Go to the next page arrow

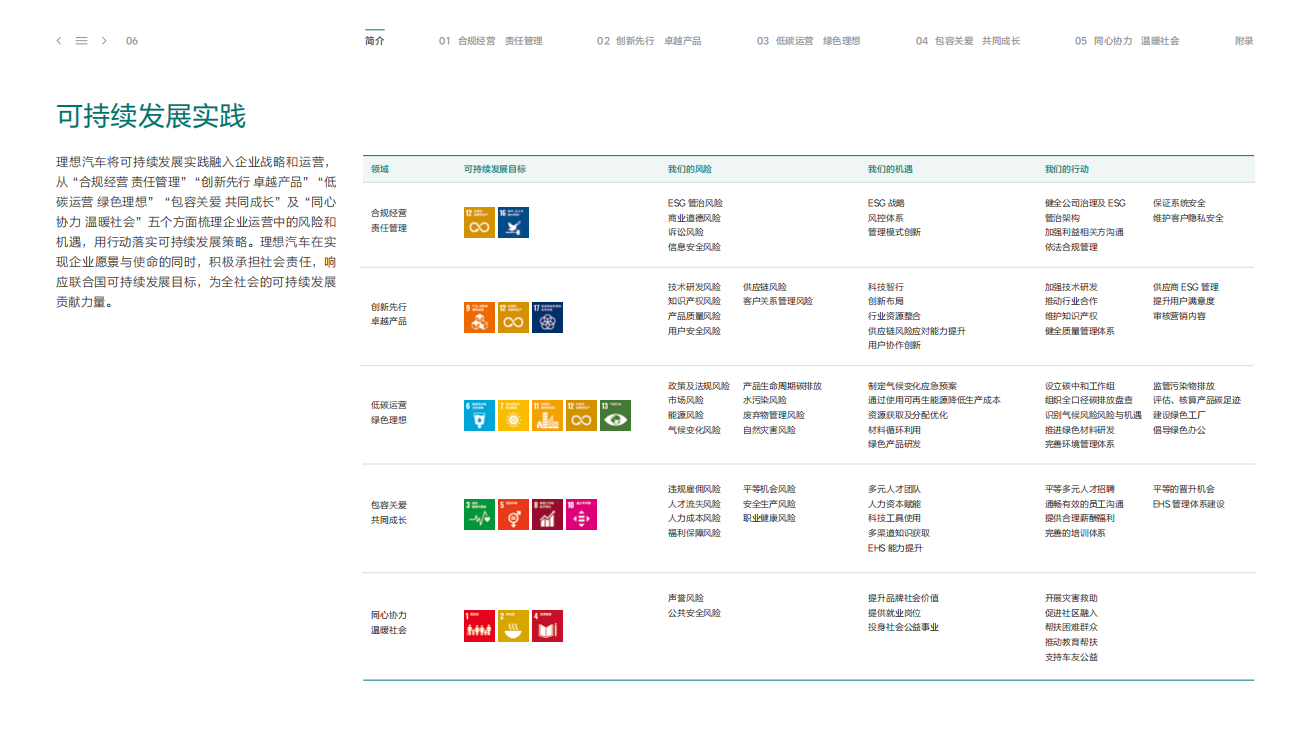[104, 41]
